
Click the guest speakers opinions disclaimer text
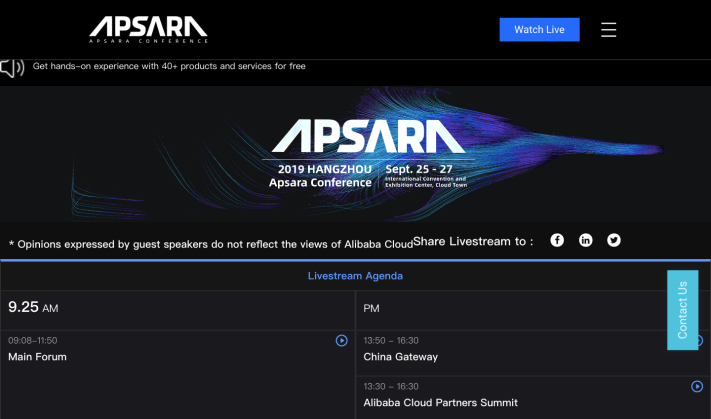[211, 244]
